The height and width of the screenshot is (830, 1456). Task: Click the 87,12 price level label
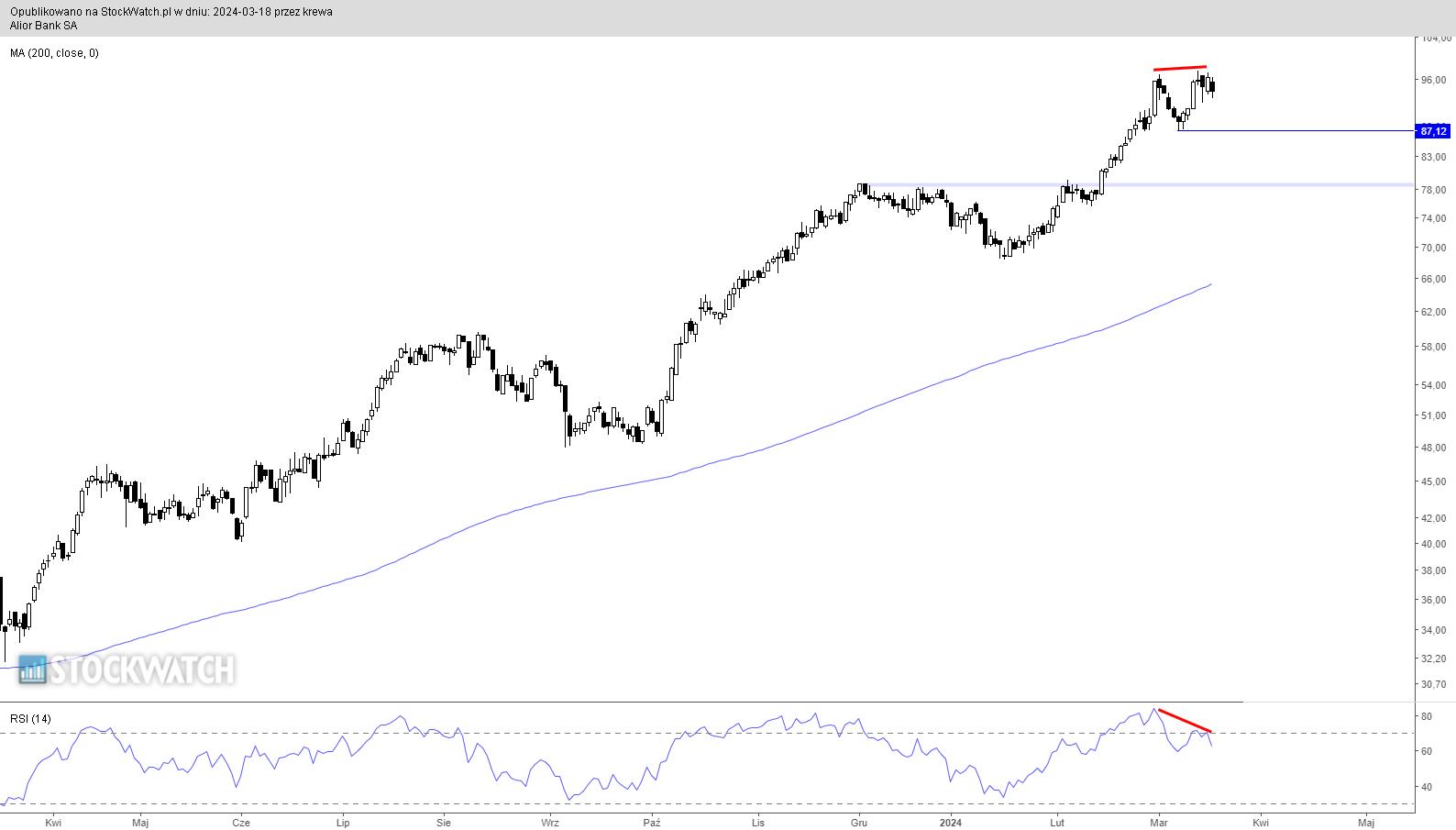click(x=1433, y=131)
